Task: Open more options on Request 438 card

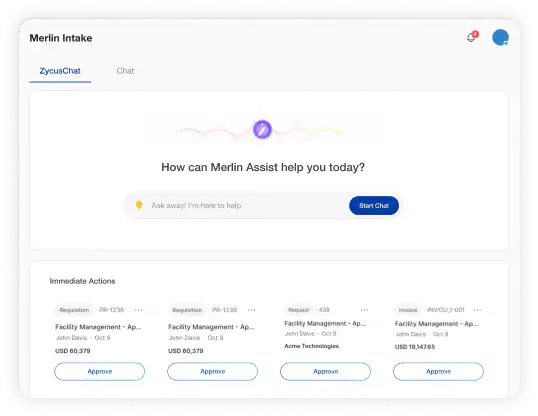Action: tap(364, 310)
